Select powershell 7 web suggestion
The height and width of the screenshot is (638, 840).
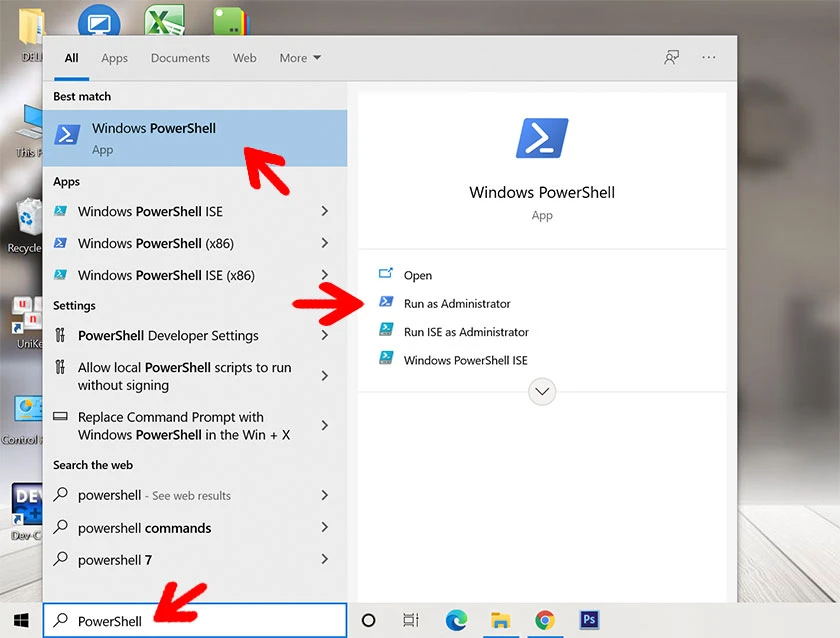195,560
